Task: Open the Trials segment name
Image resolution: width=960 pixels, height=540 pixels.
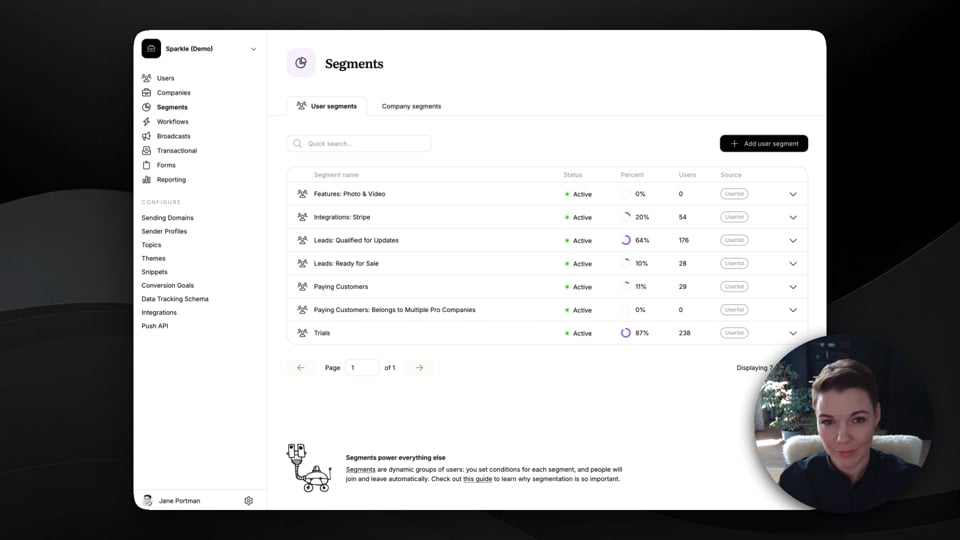Action: point(322,333)
